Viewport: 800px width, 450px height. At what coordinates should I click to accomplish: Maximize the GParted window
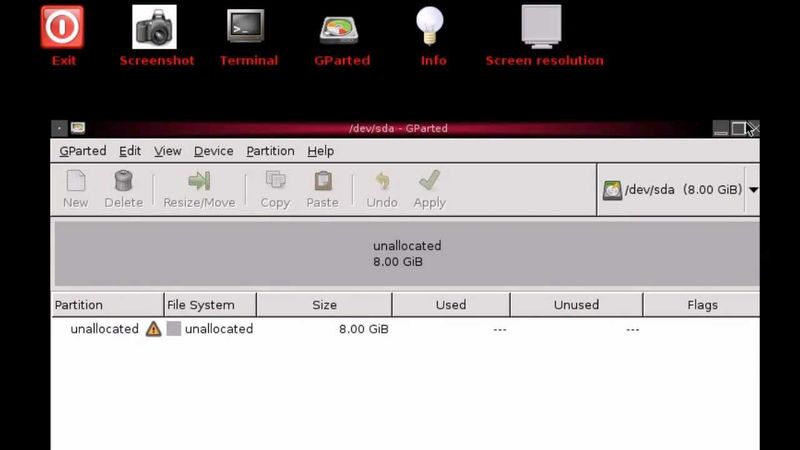click(738, 128)
